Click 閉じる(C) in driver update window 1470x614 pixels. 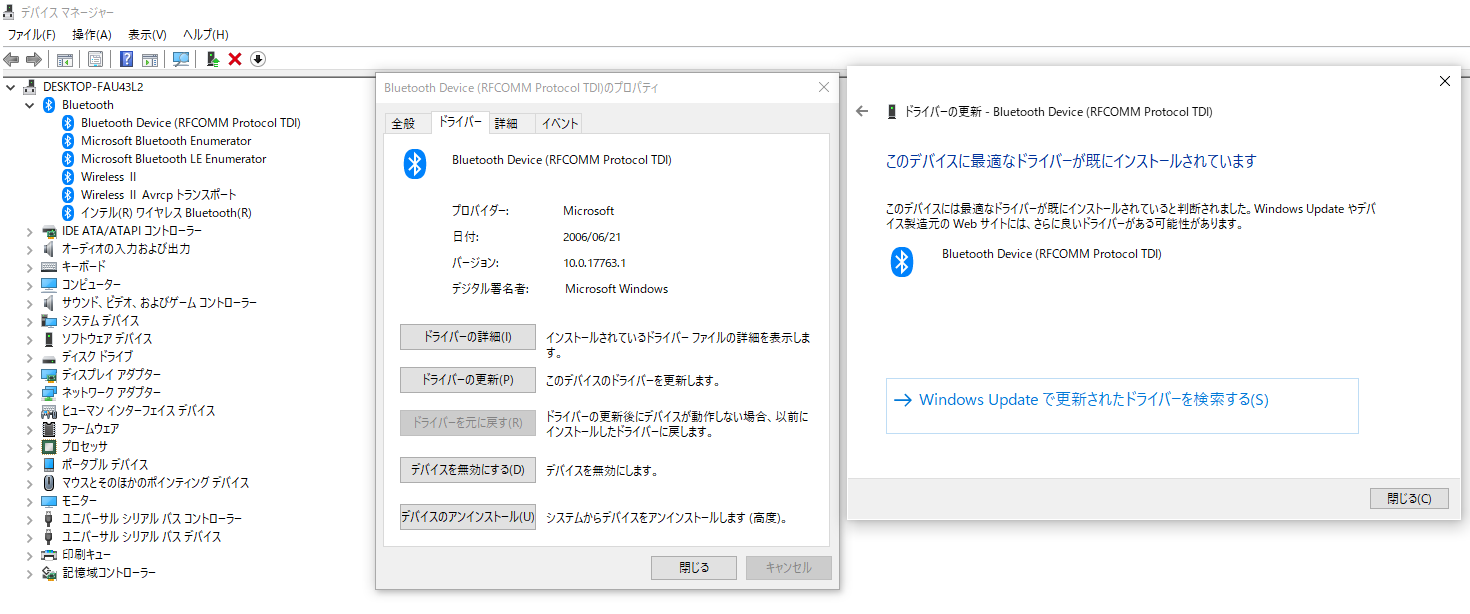pos(1409,498)
